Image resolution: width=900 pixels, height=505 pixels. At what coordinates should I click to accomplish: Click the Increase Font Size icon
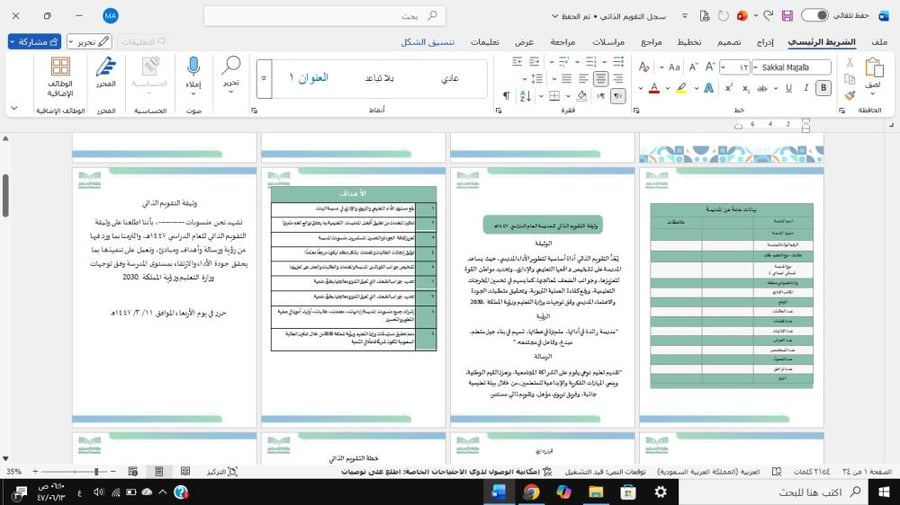click(x=710, y=67)
